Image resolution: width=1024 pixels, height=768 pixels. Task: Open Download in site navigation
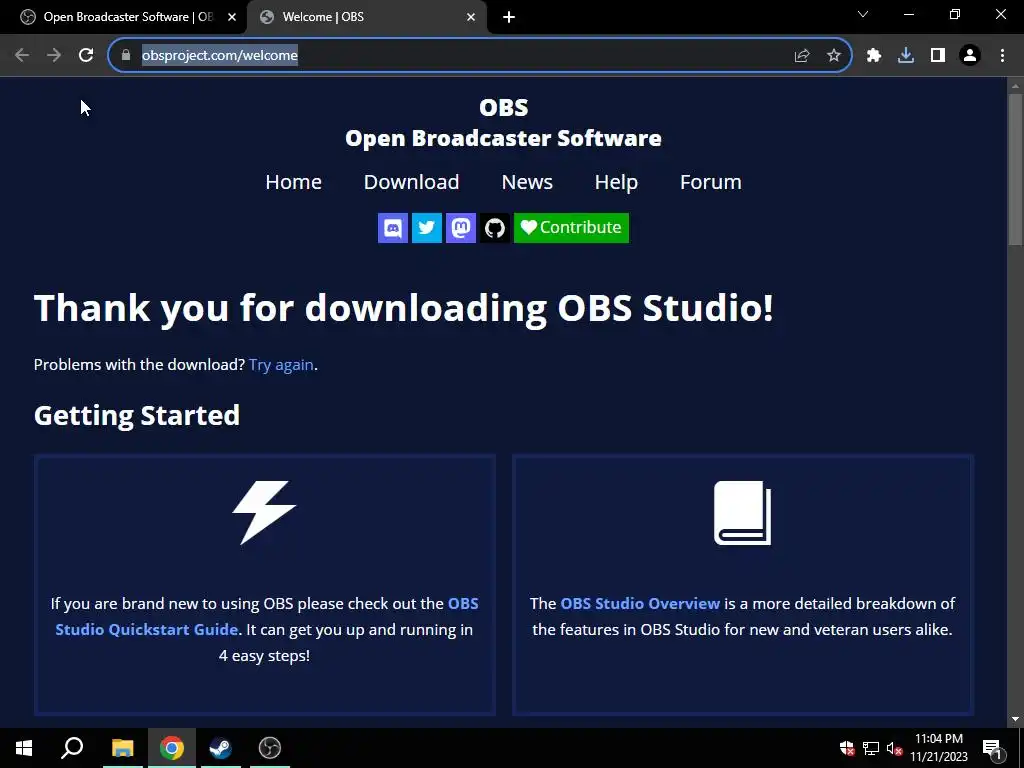(411, 182)
